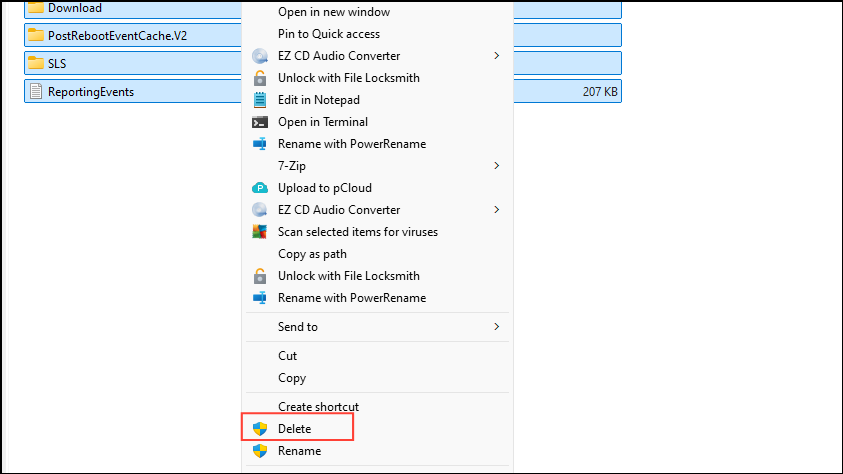Select the SLS folder name
This screenshot has width=843, height=474.
click(57, 63)
